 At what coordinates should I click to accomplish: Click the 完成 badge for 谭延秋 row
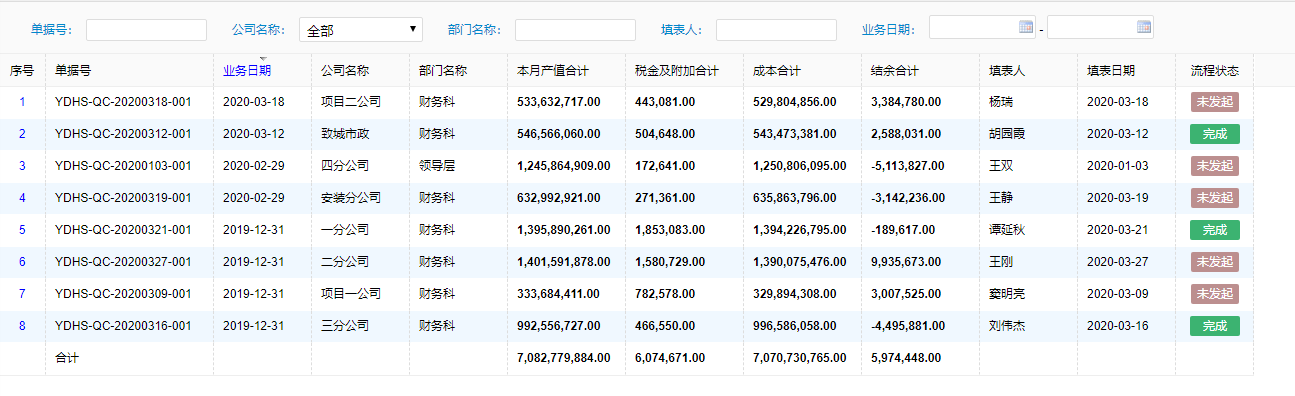1214,230
